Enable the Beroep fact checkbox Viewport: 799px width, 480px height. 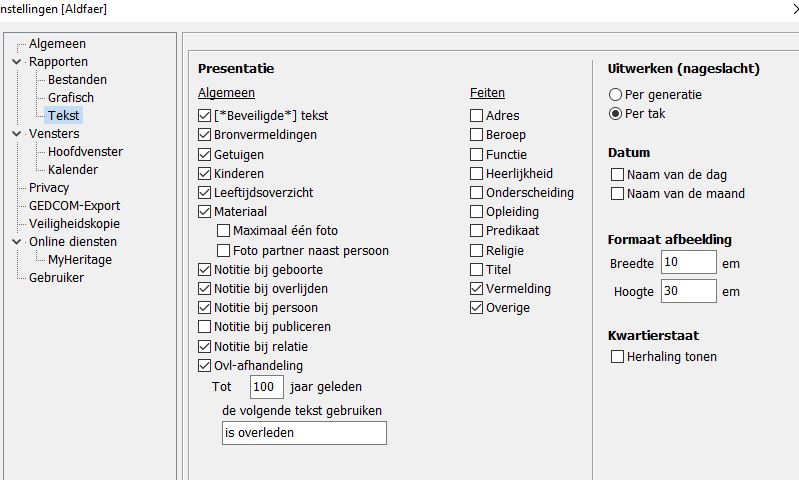click(477, 135)
